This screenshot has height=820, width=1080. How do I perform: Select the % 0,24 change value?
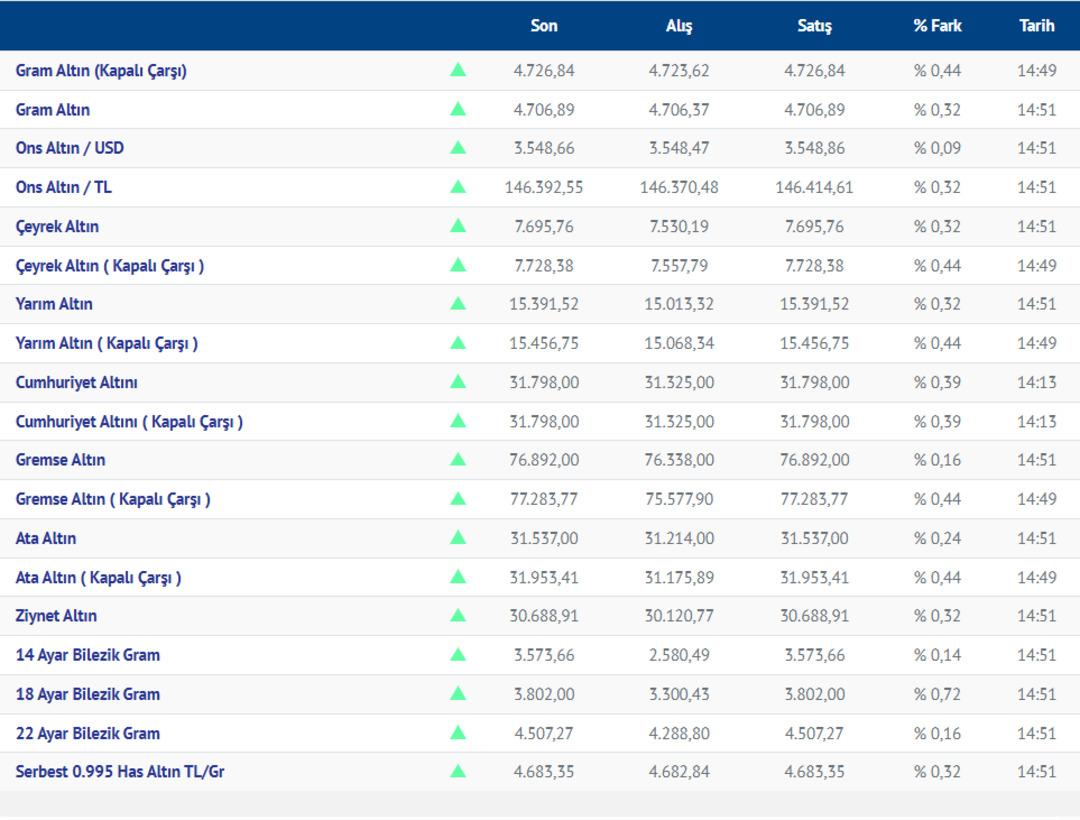[x=937, y=538]
